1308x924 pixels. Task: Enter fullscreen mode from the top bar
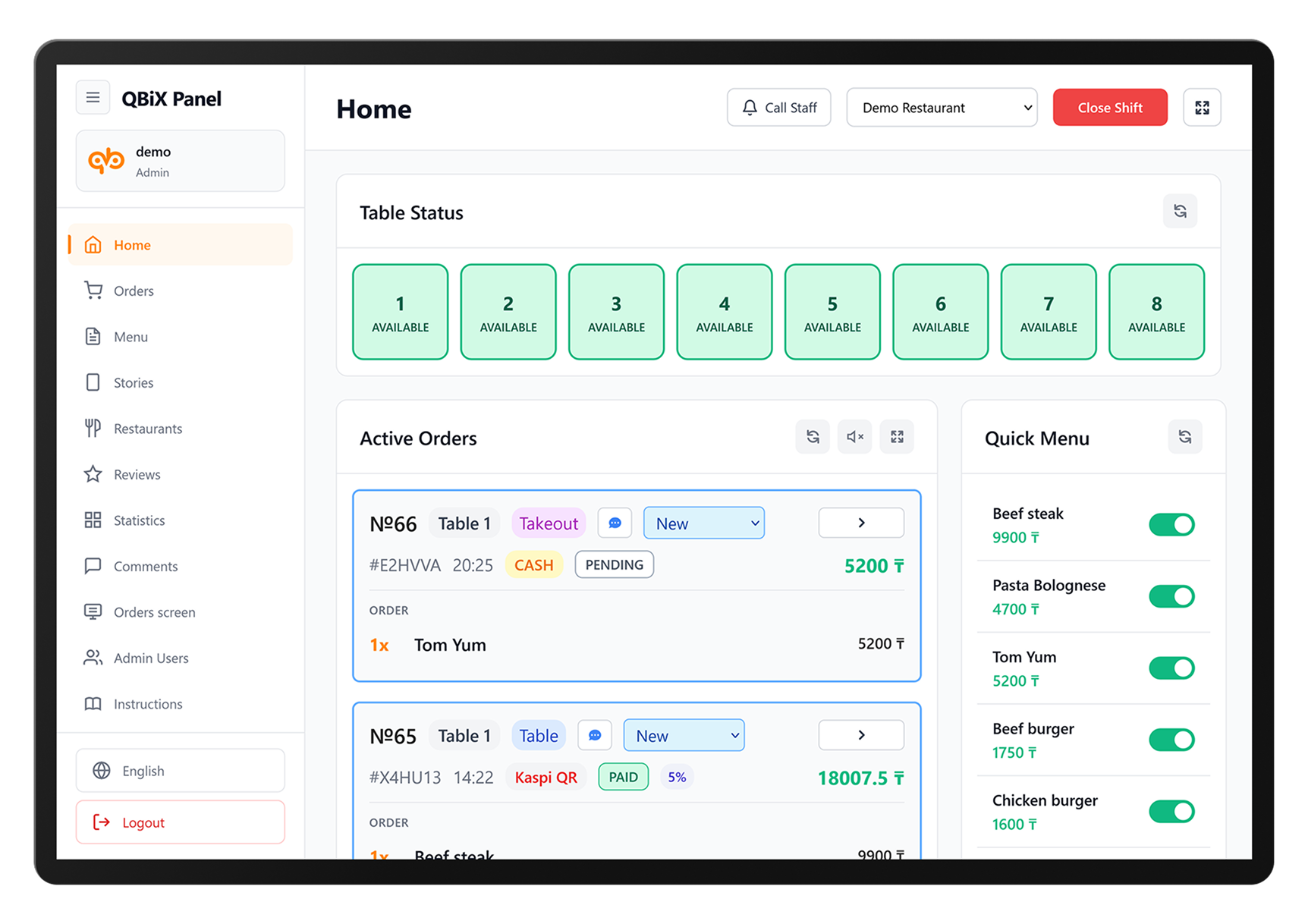click(1202, 107)
